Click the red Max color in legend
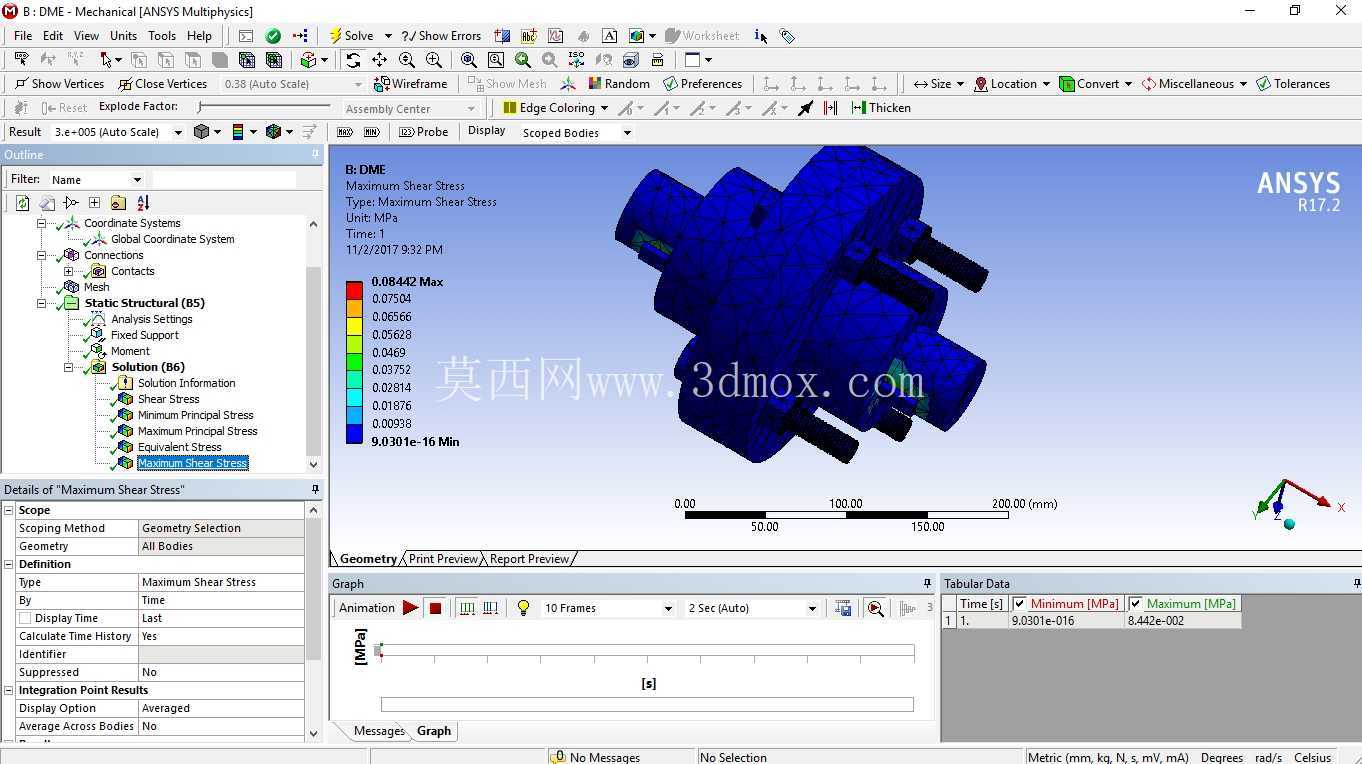This screenshot has width=1362, height=764. pyautogui.click(x=354, y=290)
